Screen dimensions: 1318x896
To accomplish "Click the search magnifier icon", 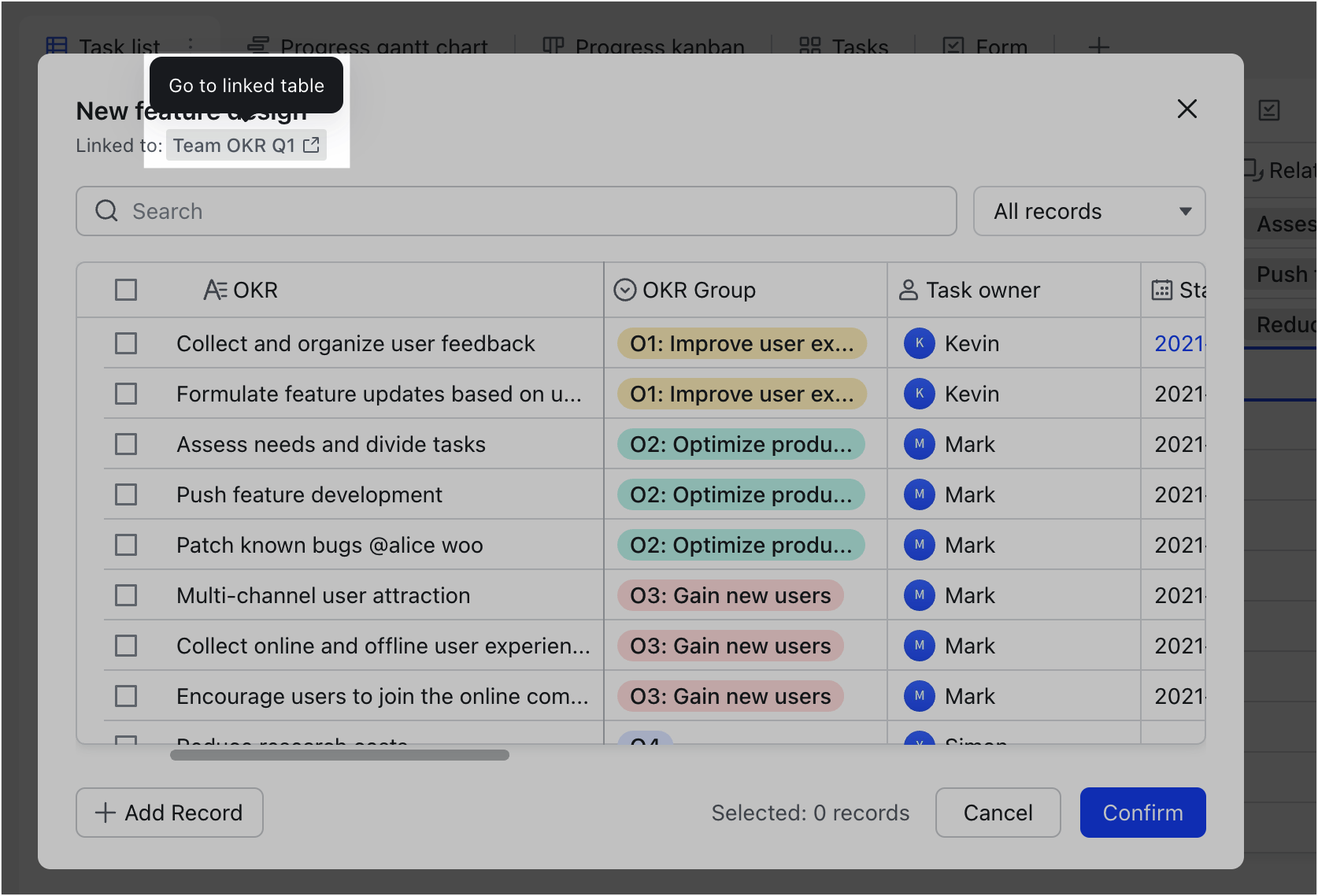I will pos(106,211).
